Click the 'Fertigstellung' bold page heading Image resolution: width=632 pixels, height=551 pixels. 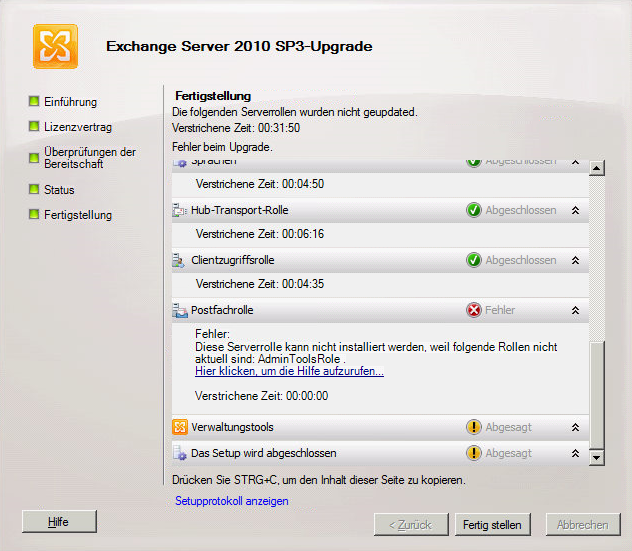coord(213,96)
